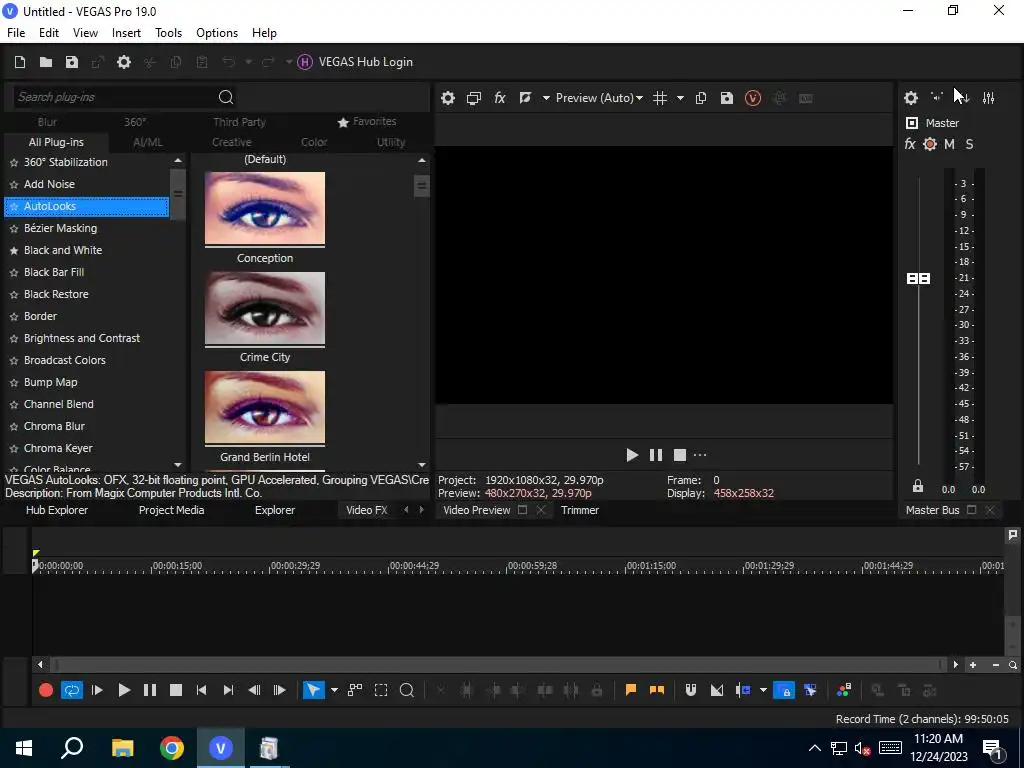Select Brightness and Contrast plug-in
Image resolution: width=1024 pixels, height=768 pixels.
[82, 338]
